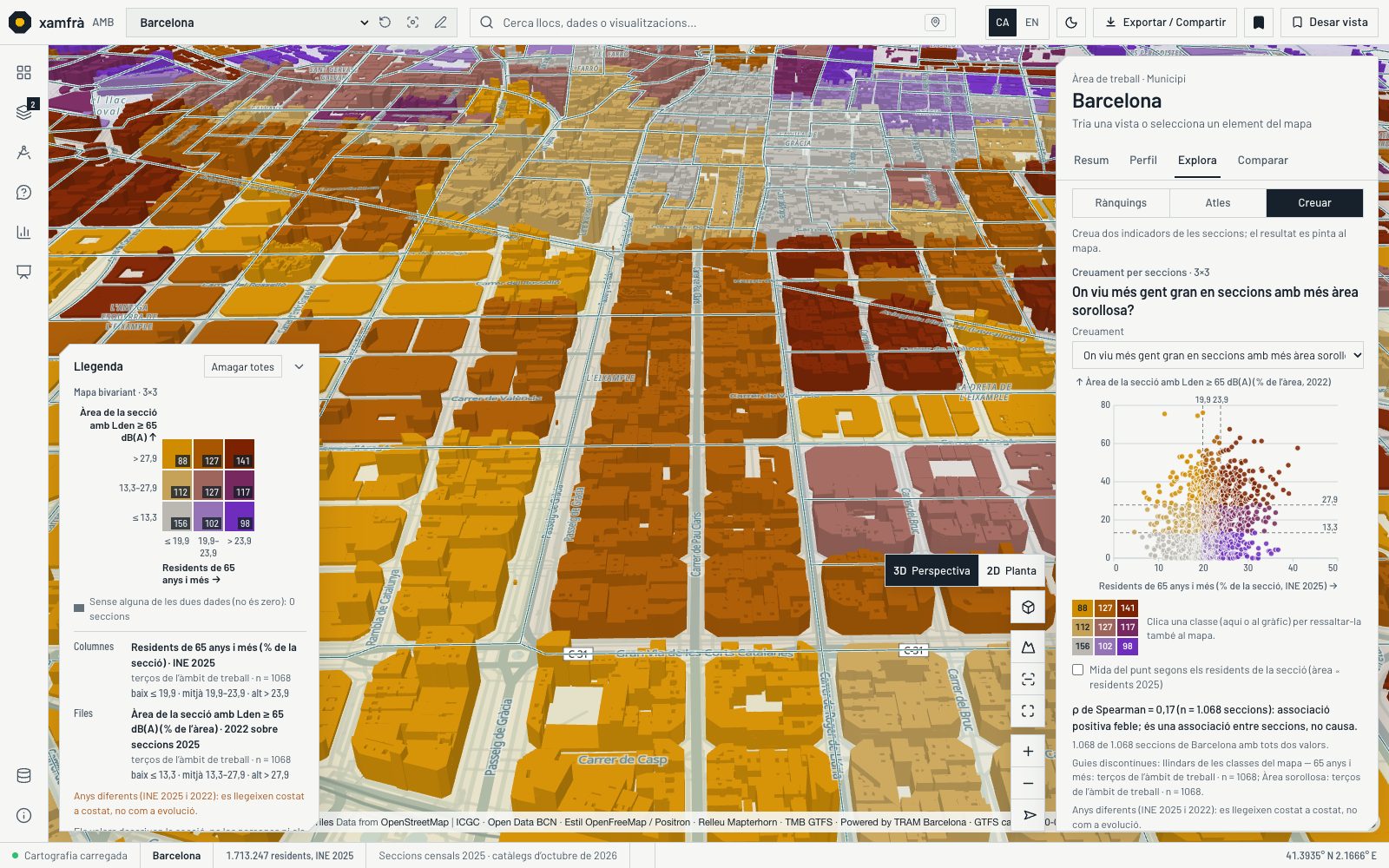Select the Rànquings sub-tab

(x=1121, y=203)
